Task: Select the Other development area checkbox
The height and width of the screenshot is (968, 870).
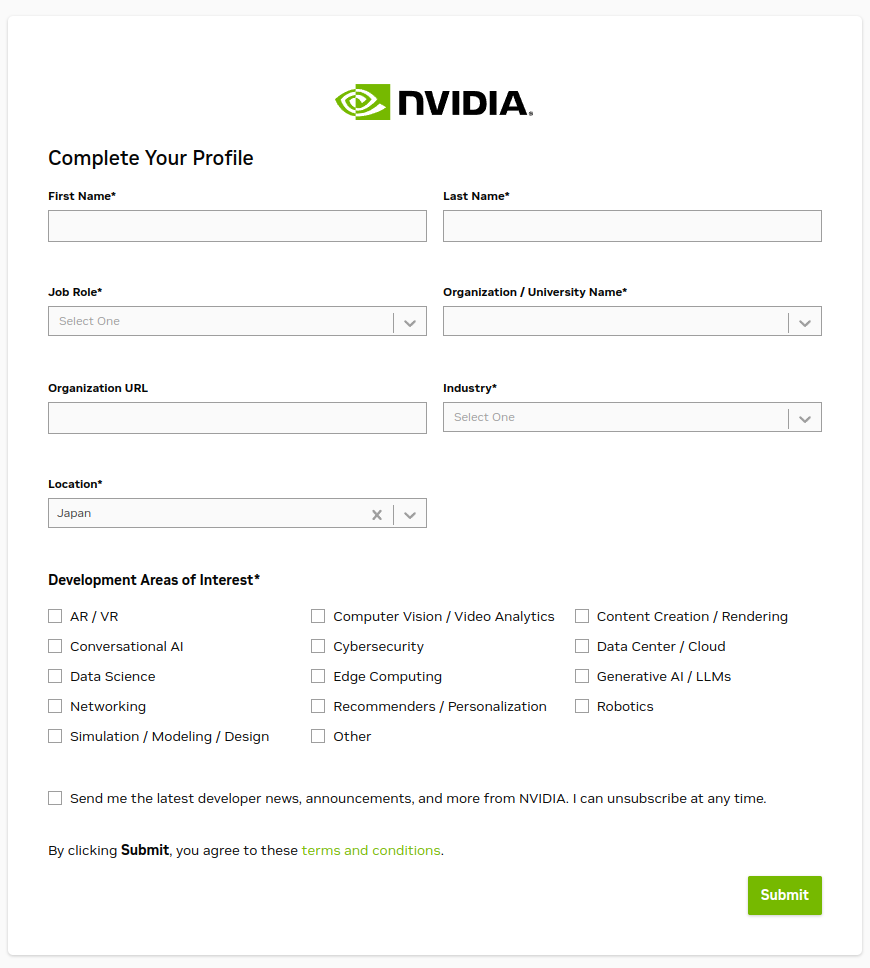Action: [318, 736]
